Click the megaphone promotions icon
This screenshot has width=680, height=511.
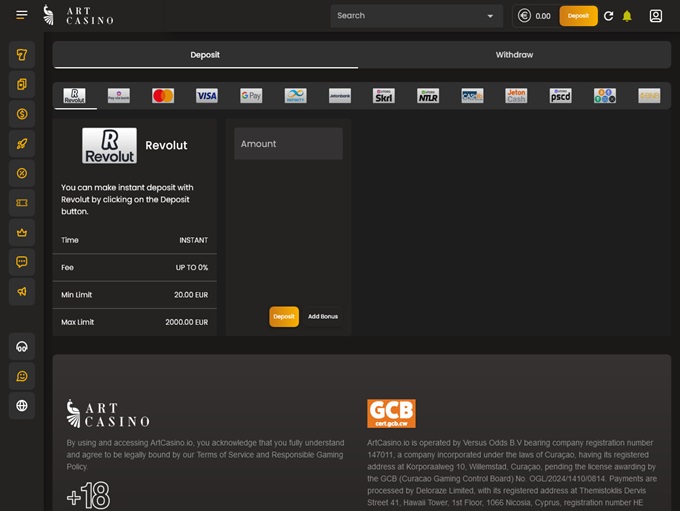tap(22, 291)
